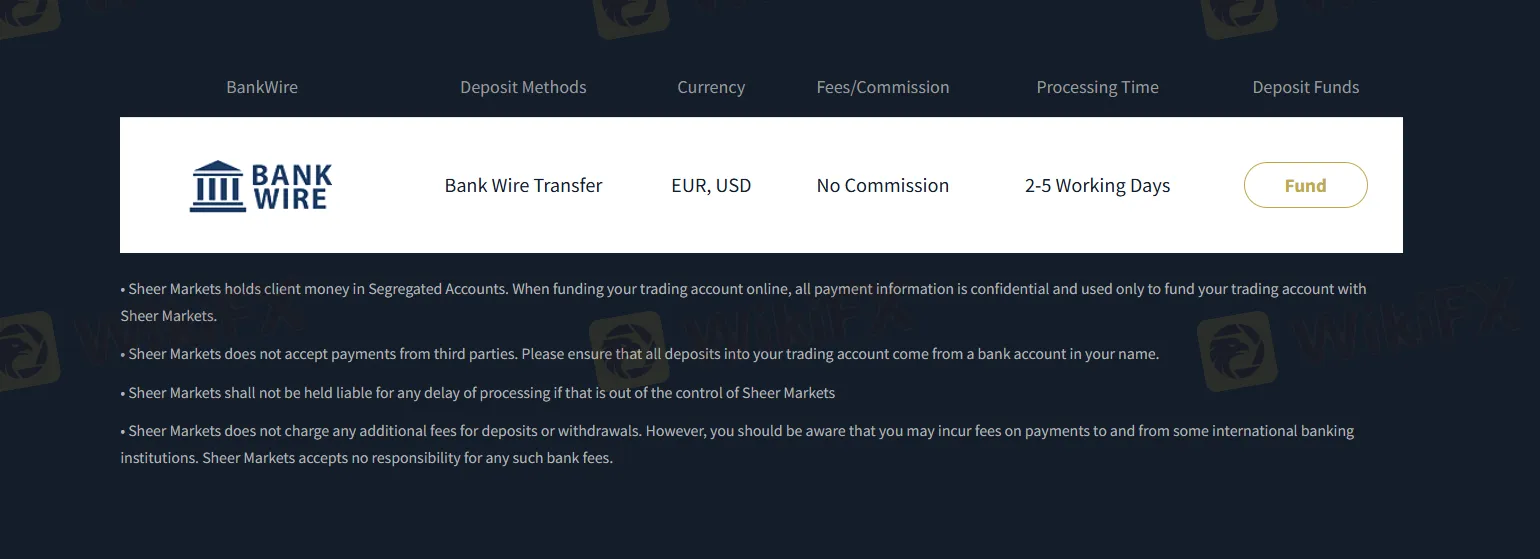Click the bank building pillar icon

pyautogui.click(x=216, y=186)
